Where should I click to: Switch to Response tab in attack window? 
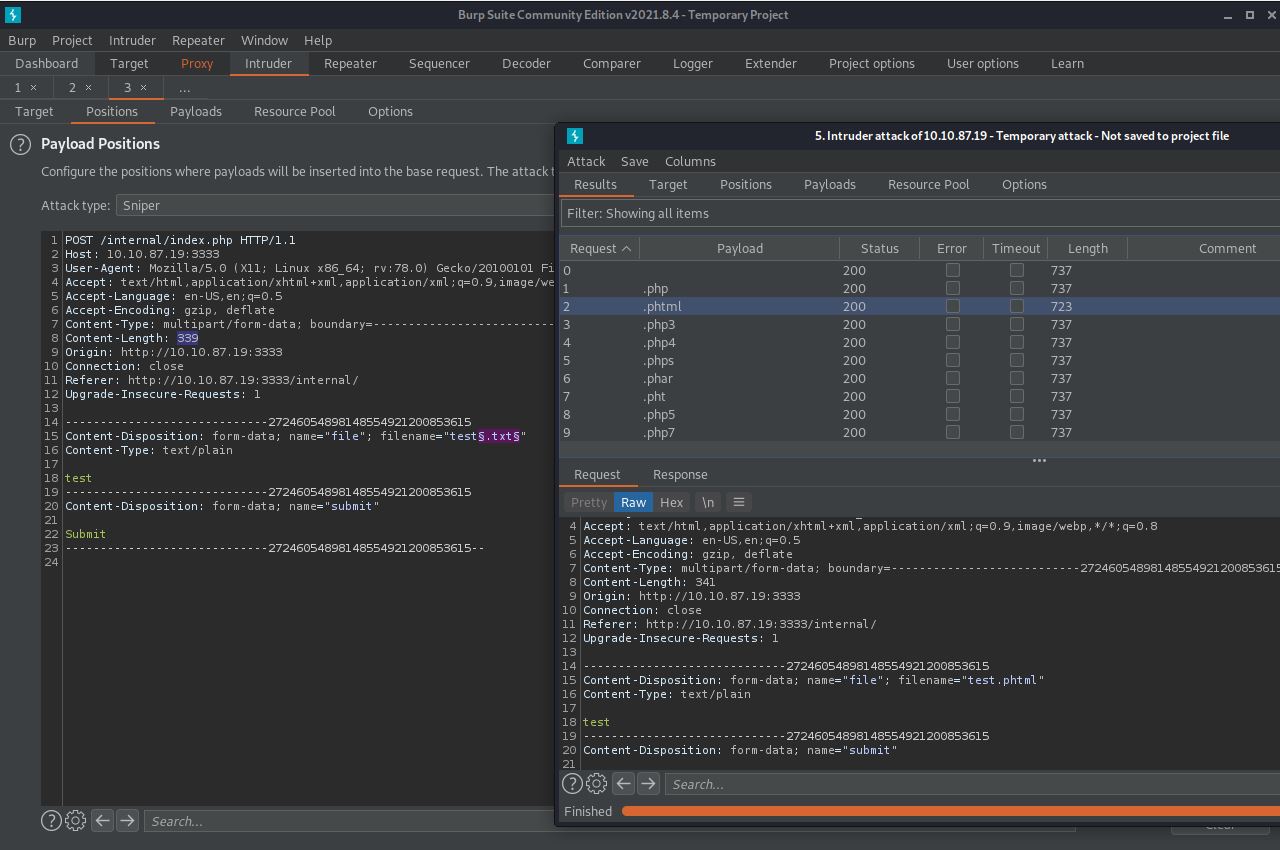[x=680, y=474]
